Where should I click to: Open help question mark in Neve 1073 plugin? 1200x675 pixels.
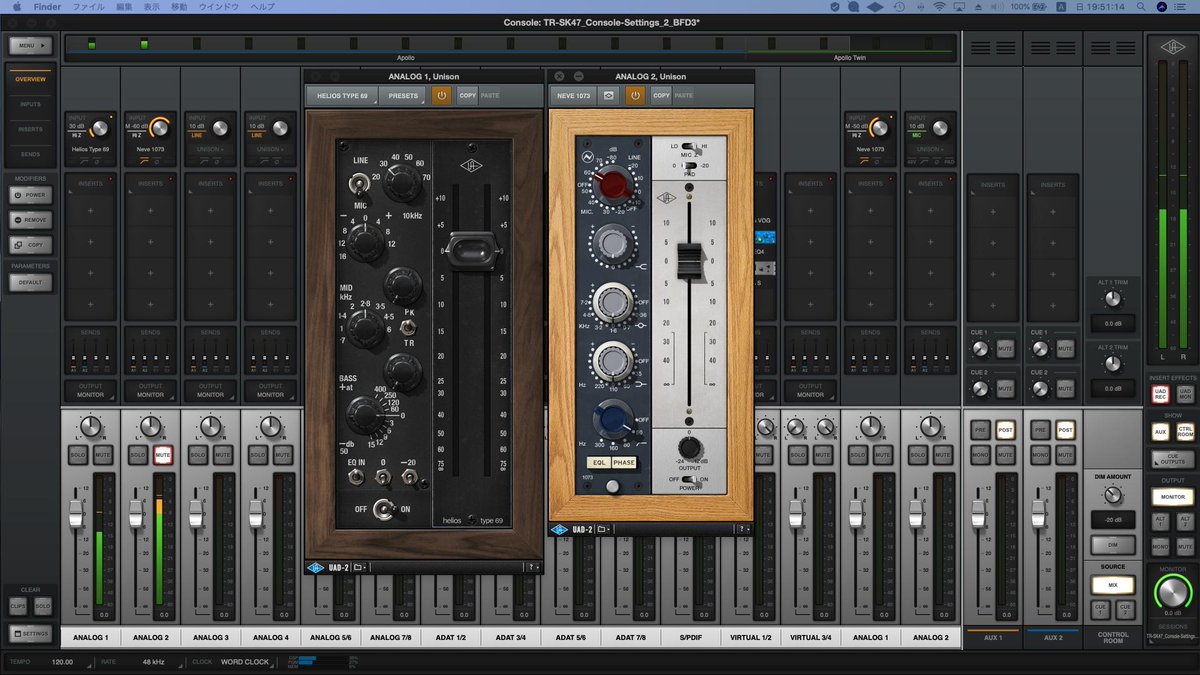pos(744,529)
